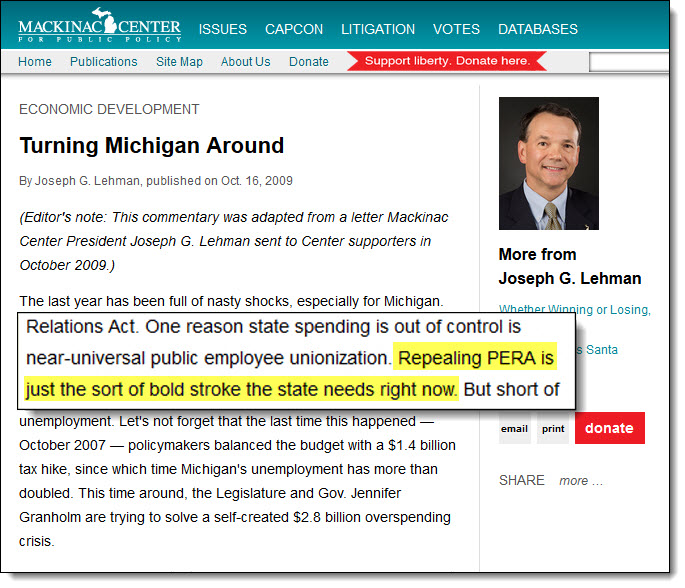Click the Site Map link

[x=179, y=62]
